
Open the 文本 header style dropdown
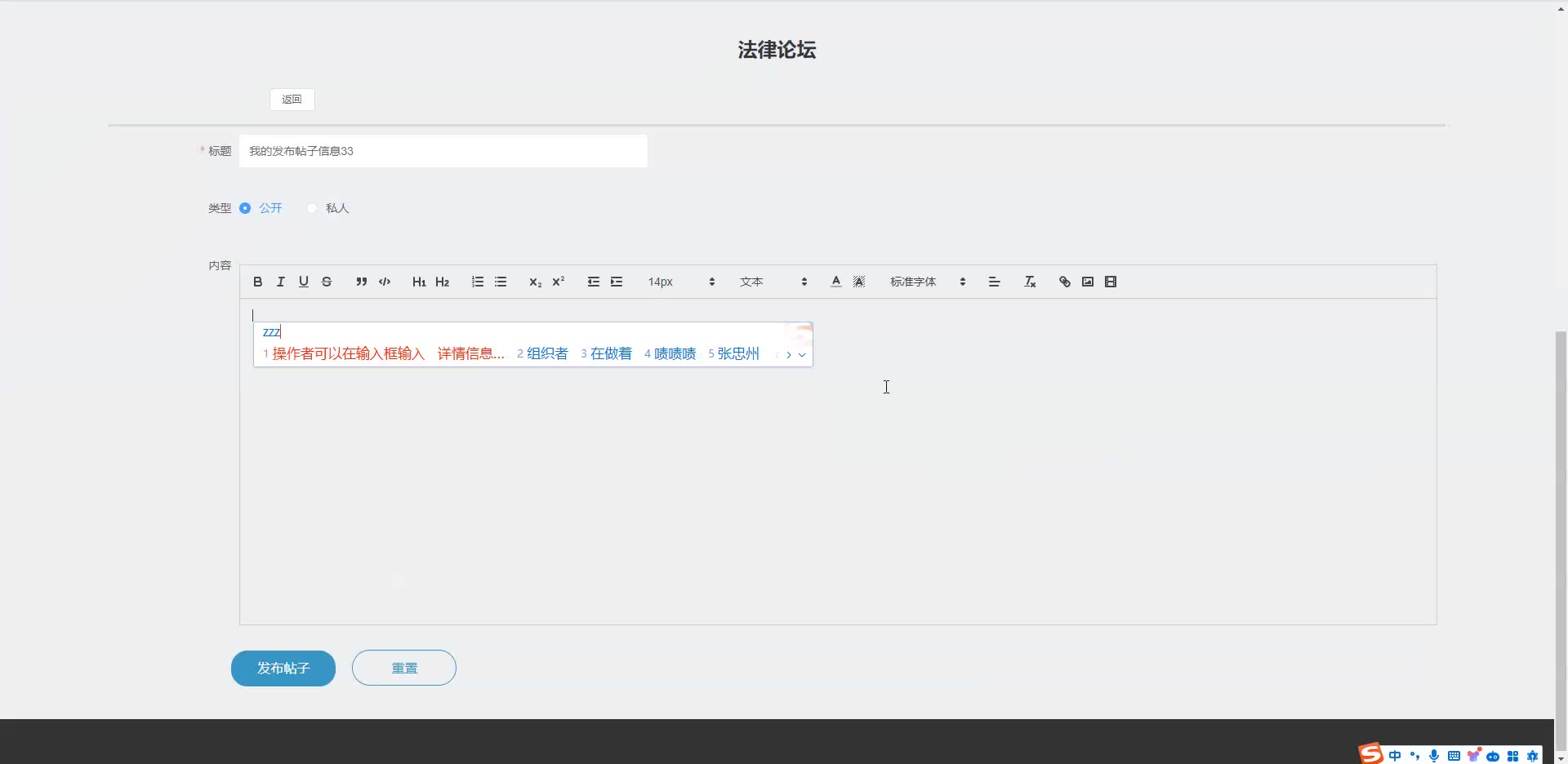(x=773, y=282)
